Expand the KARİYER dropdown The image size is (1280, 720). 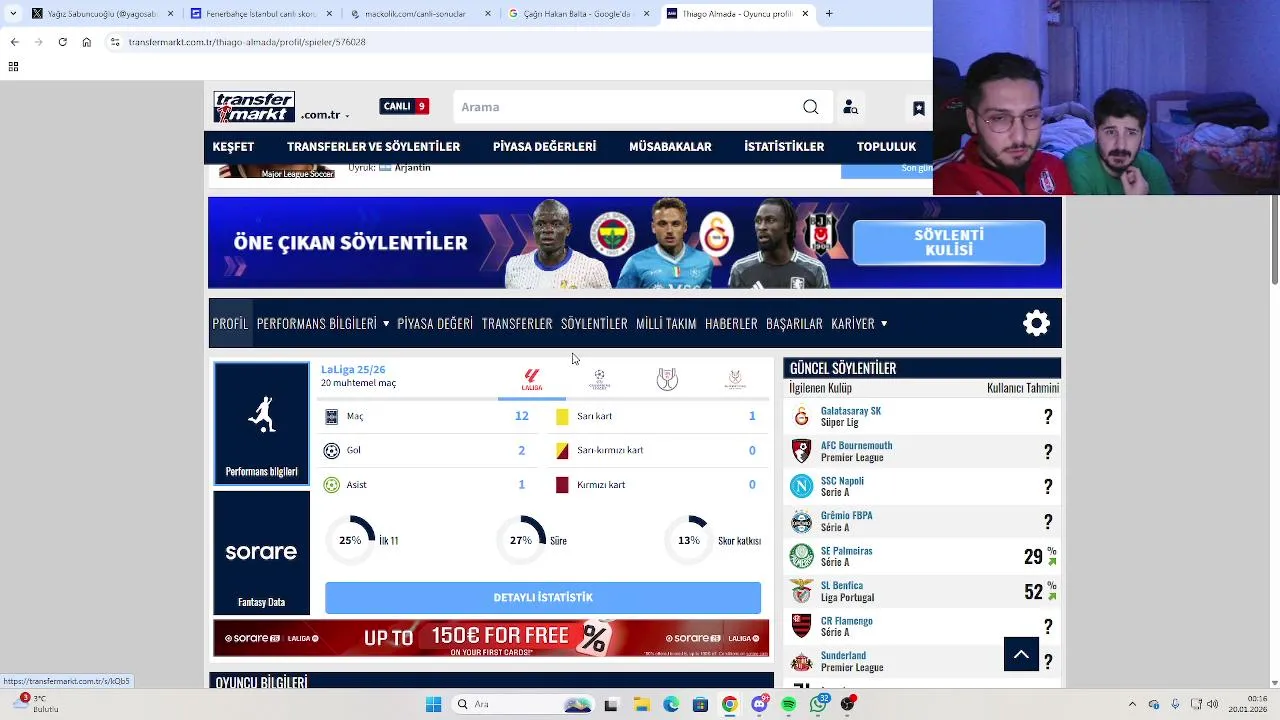[x=859, y=323]
